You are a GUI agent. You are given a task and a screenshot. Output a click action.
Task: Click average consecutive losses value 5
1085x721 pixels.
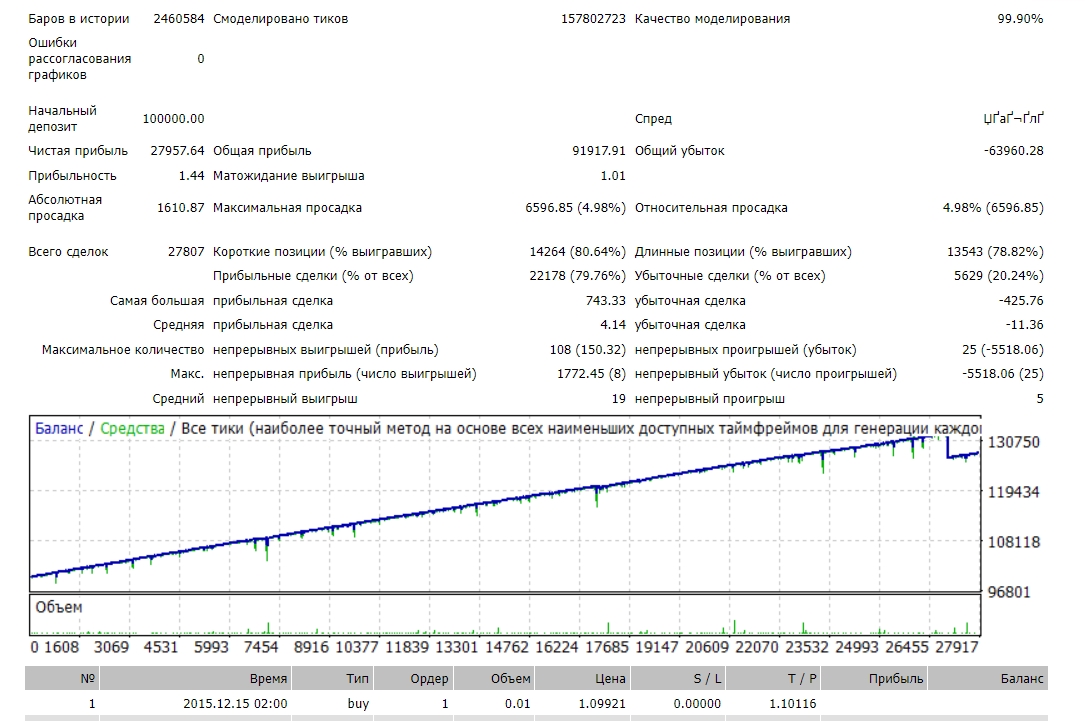(x=1039, y=399)
